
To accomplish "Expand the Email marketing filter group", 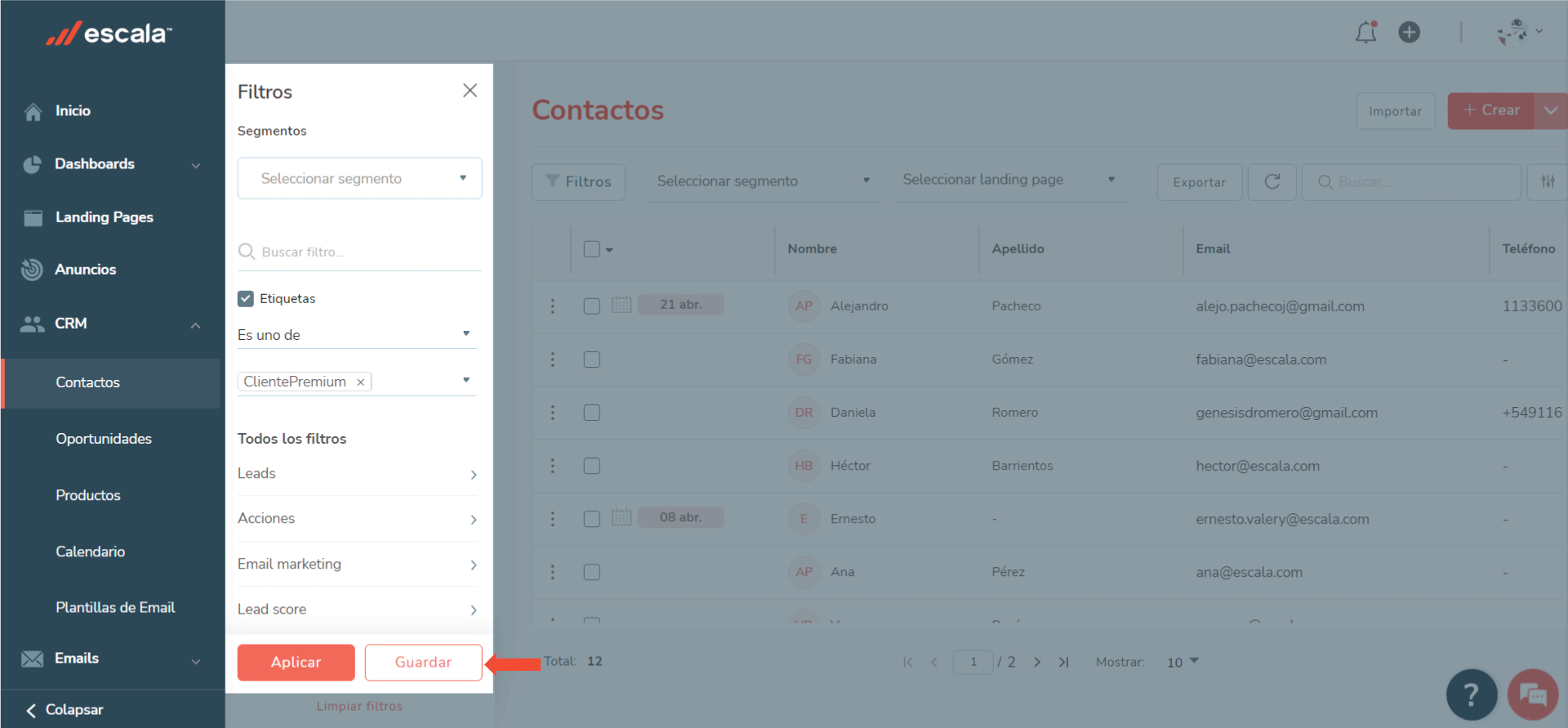I will click(x=357, y=565).
